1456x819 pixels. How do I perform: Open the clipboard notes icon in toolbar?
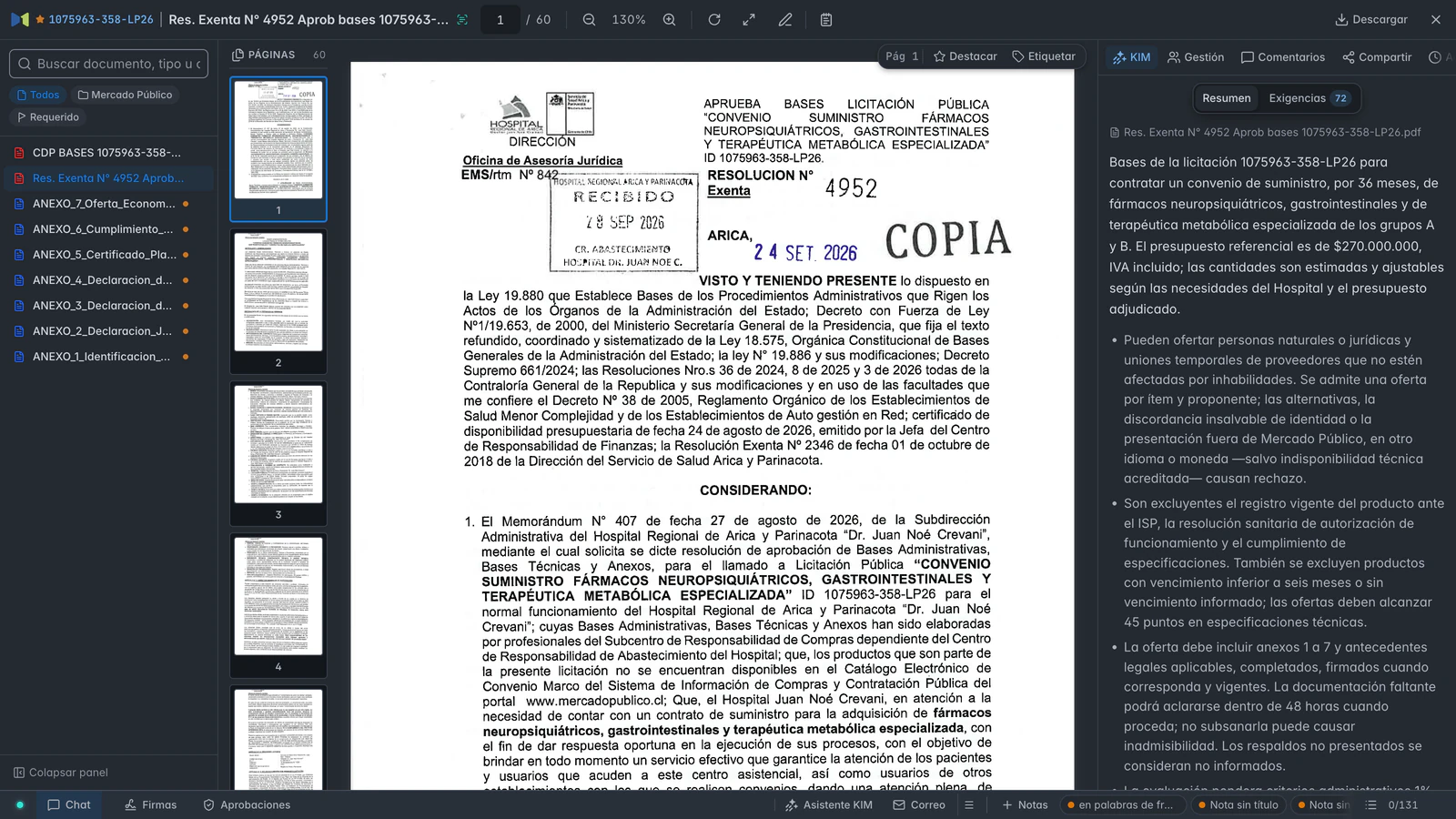(826, 19)
